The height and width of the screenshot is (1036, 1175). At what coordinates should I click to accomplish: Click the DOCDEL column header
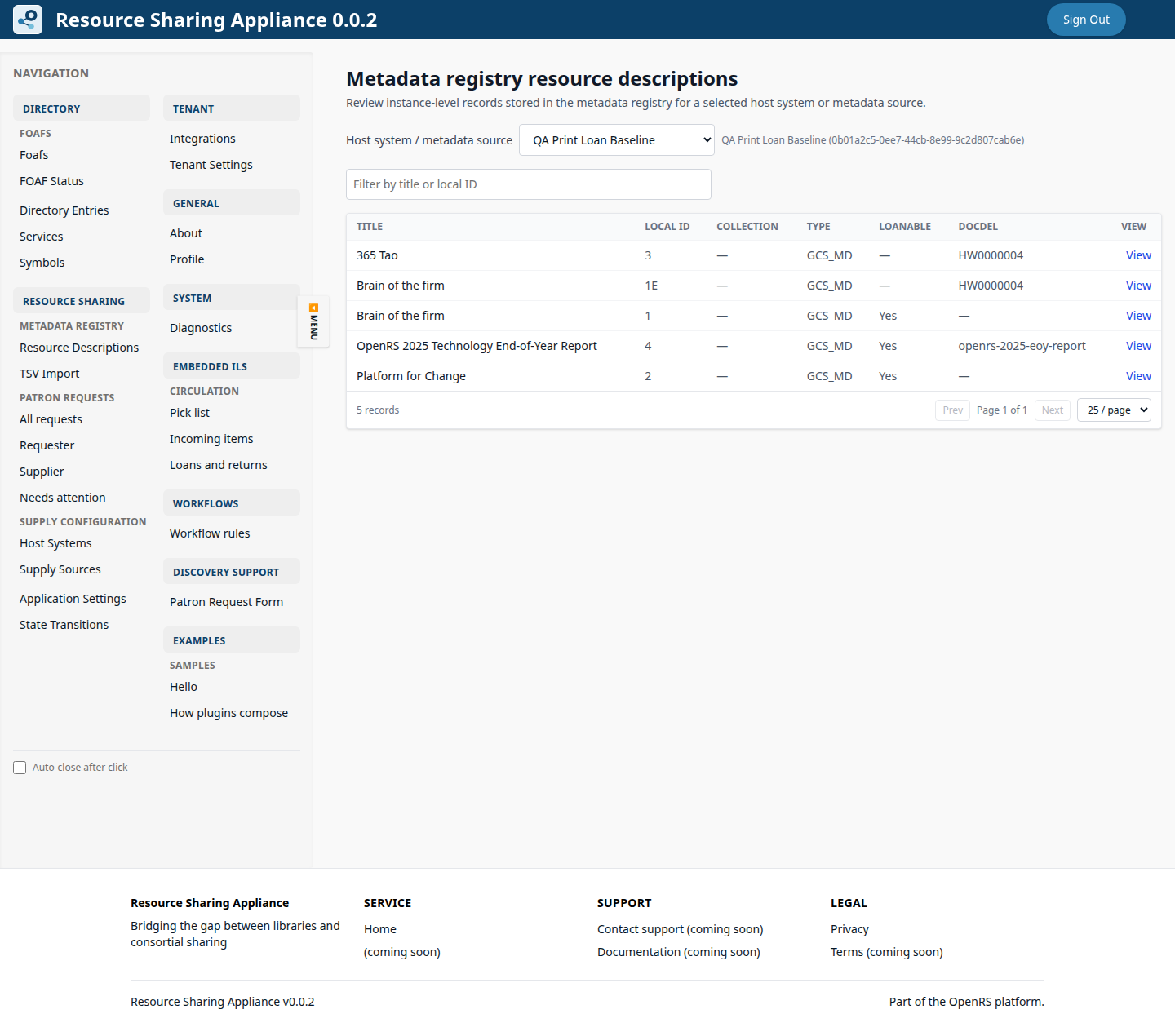coord(978,227)
